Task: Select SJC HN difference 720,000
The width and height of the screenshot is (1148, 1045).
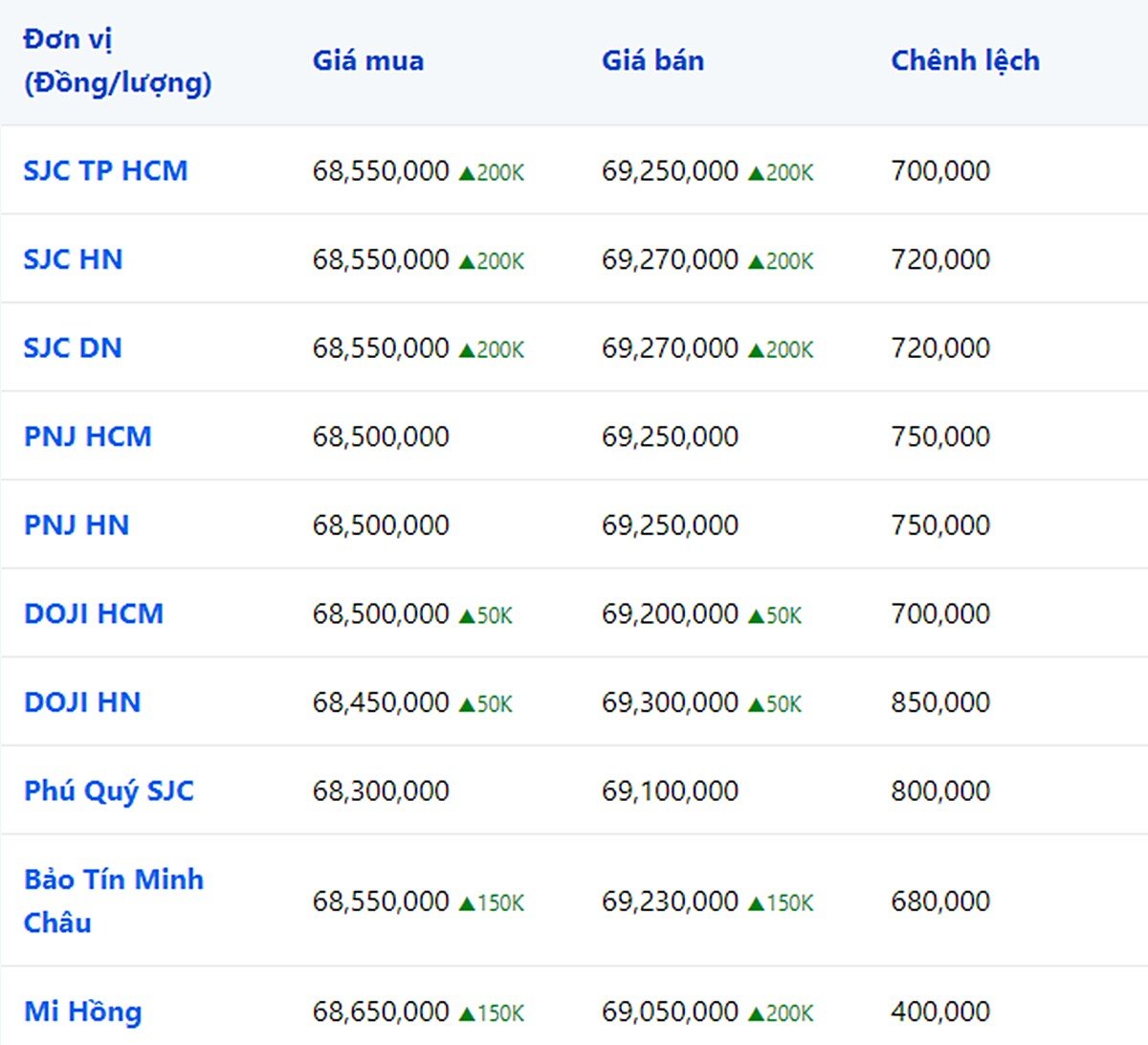Action: (940, 259)
